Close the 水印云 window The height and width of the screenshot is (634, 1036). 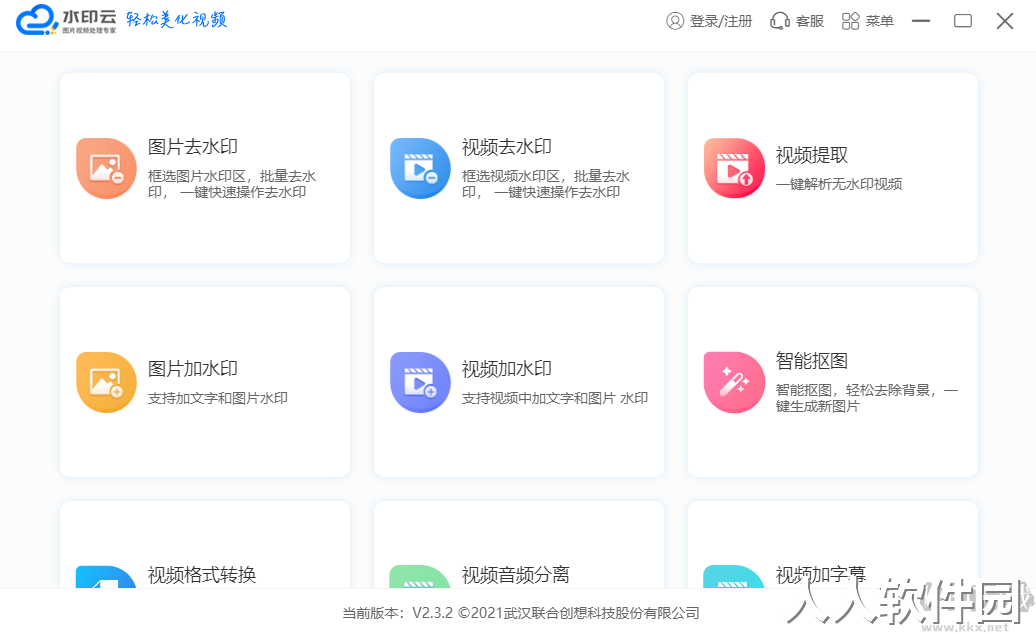tap(1005, 21)
